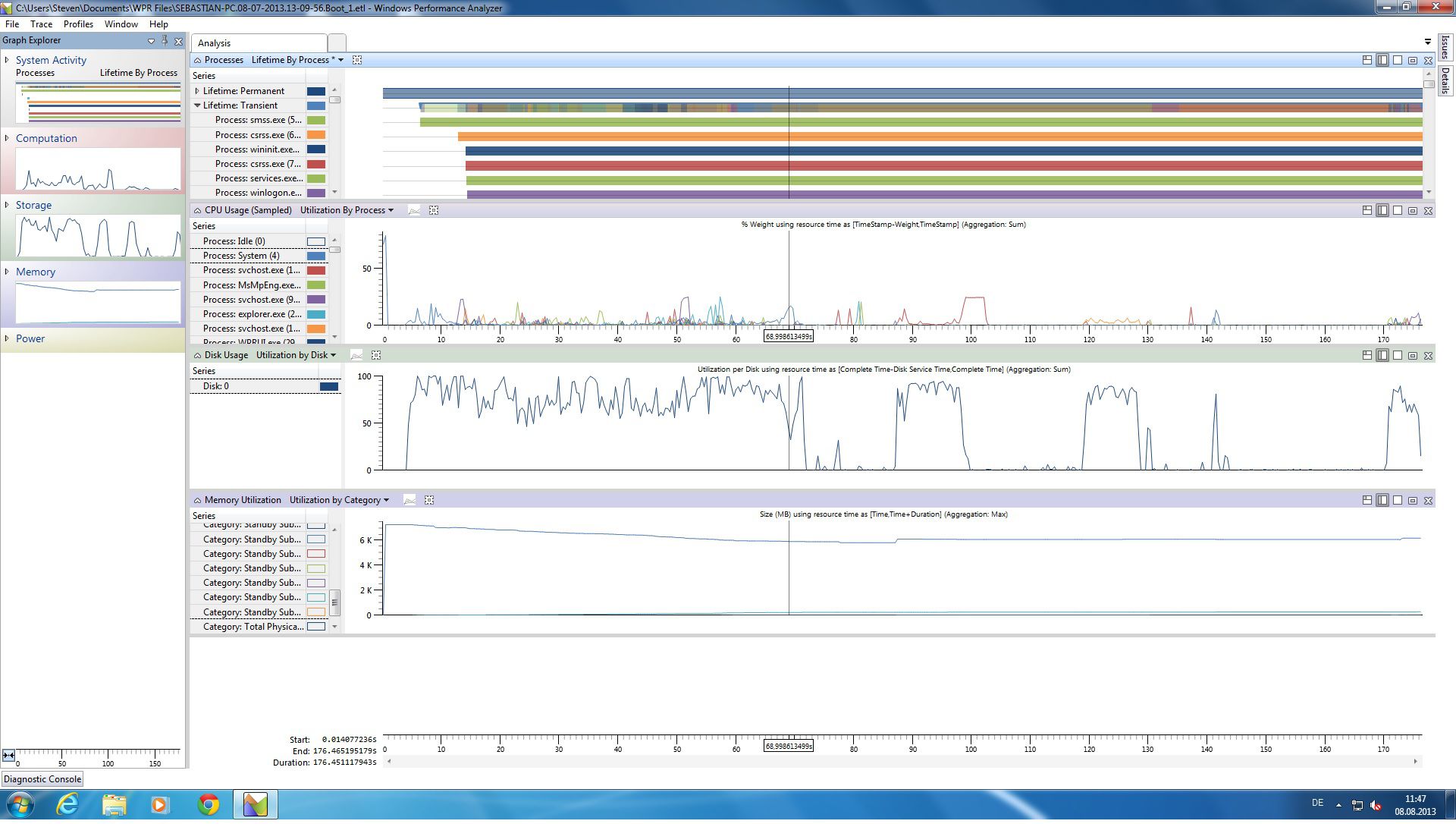Image resolution: width=1456 pixels, height=824 pixels.
Task: Click the chart-type icon in CPU Usage header
Action: pos(414,211)
